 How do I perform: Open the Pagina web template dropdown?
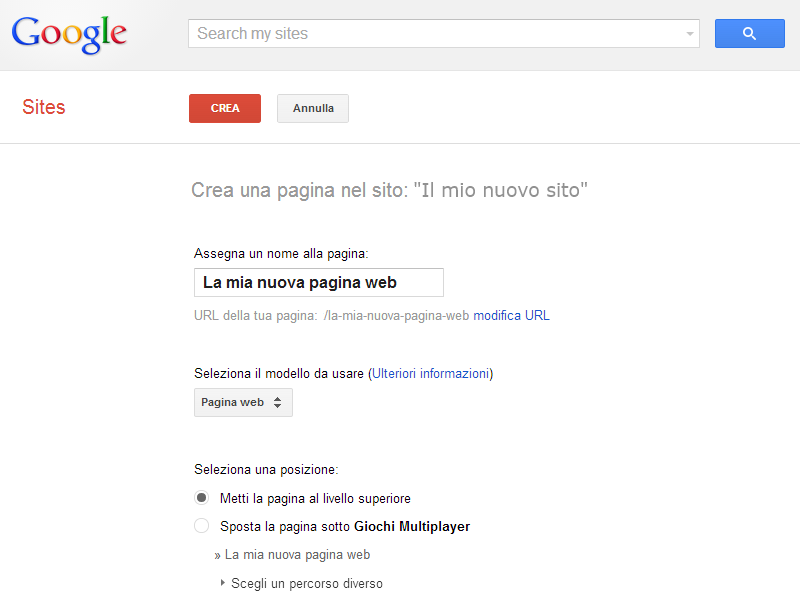pos(242,402)
